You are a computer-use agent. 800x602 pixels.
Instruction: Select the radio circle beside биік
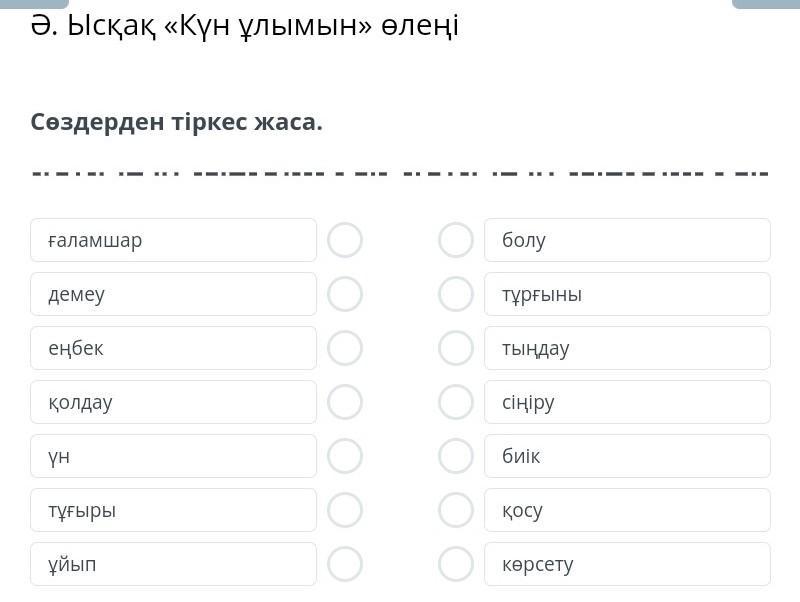456,456
